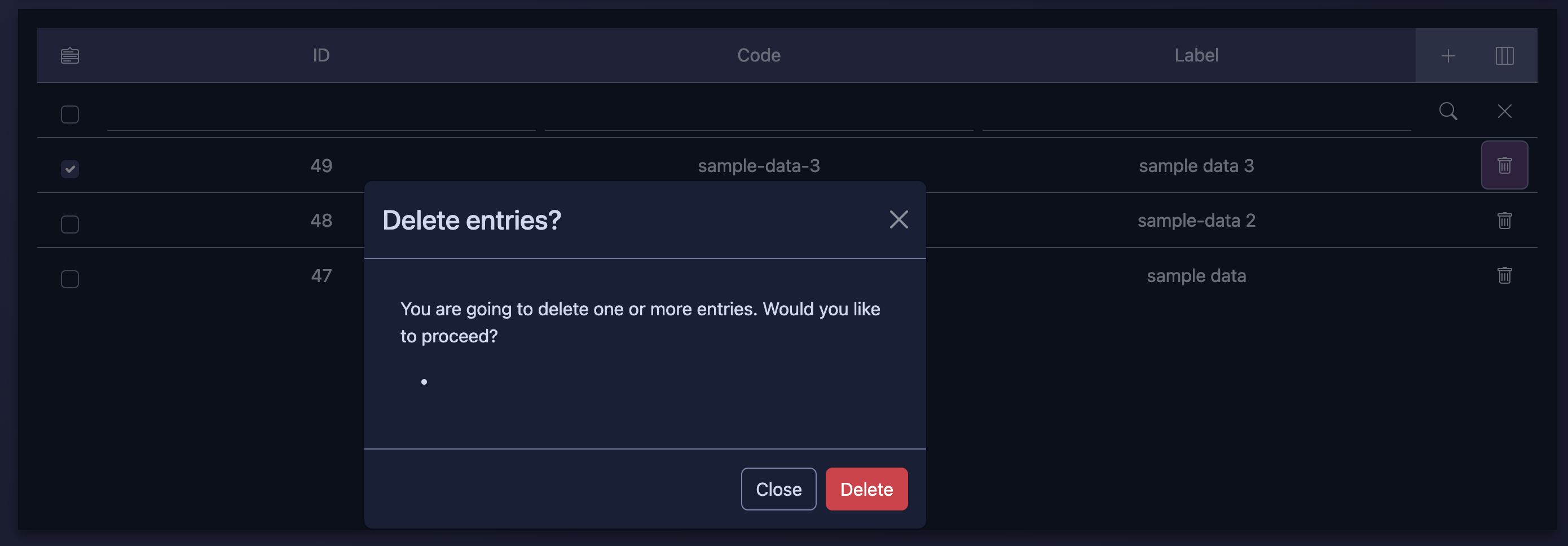Click the Close button in dialog
This screenshot has height=546, width=1568.
pos(778,489)
